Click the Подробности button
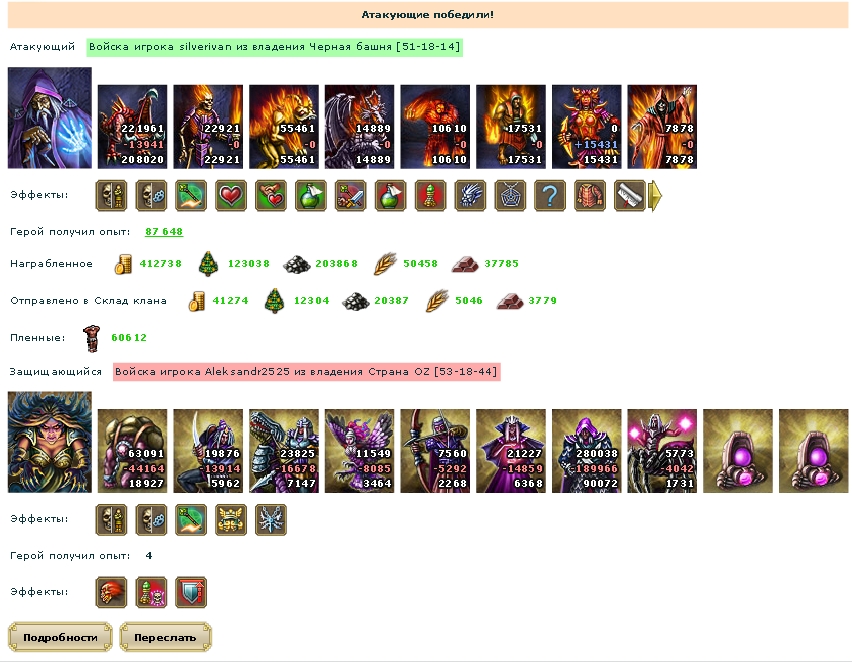The width and height of the screenshot is (852, 662). click(x=60, y=637)
